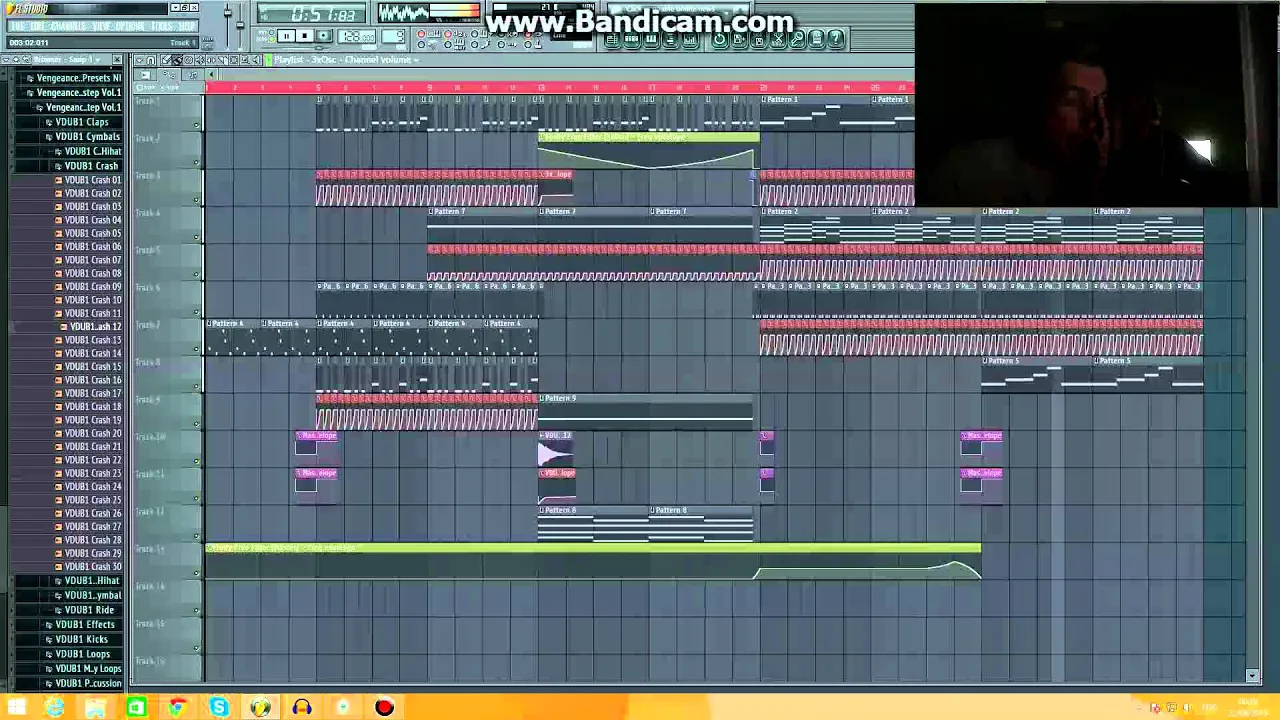Mute Track 1 in the playlist
Viewport: 1280px width, 720px height.
197,126
